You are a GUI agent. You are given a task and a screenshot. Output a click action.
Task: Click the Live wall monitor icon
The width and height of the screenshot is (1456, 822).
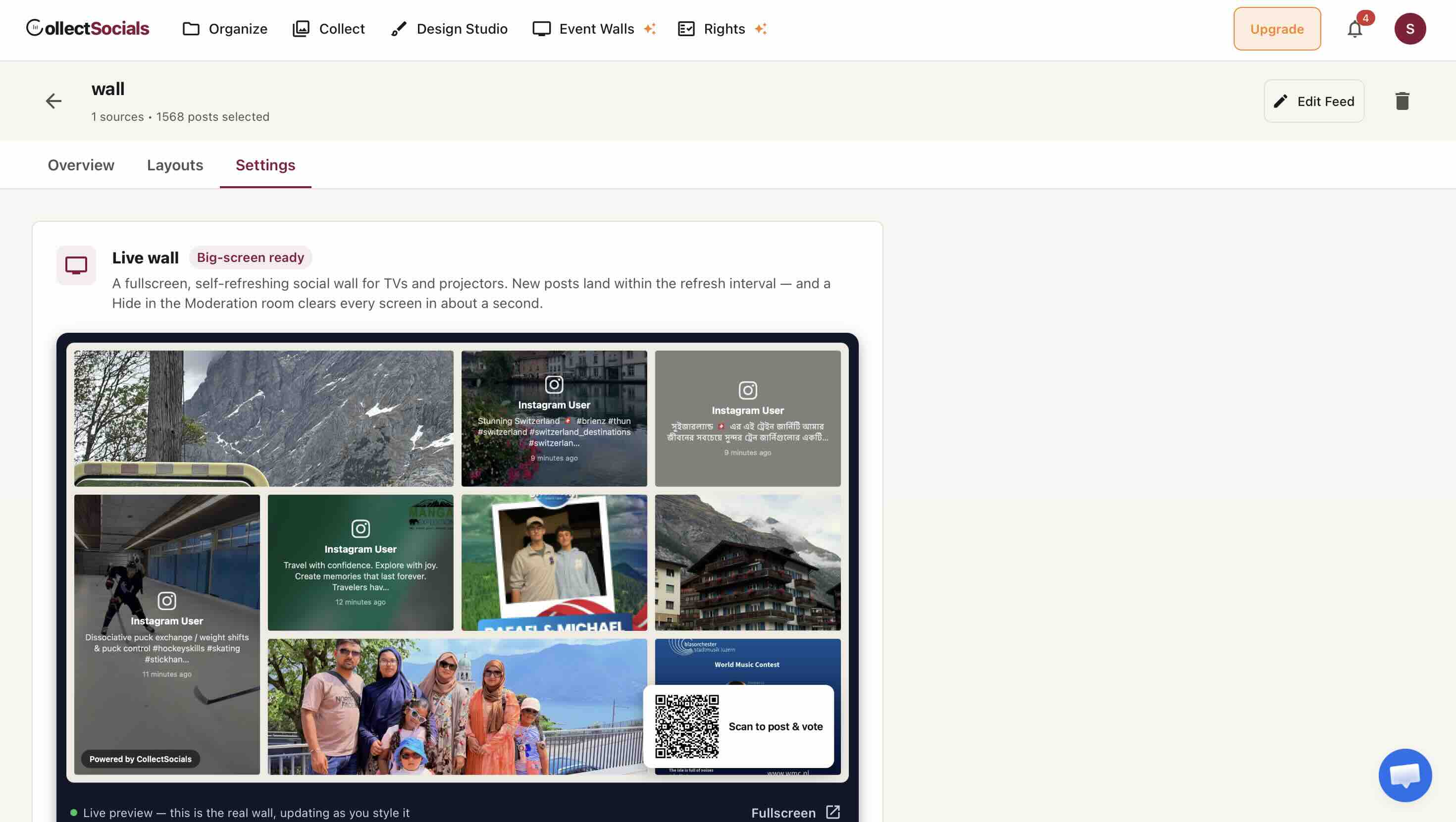(76, 265)
